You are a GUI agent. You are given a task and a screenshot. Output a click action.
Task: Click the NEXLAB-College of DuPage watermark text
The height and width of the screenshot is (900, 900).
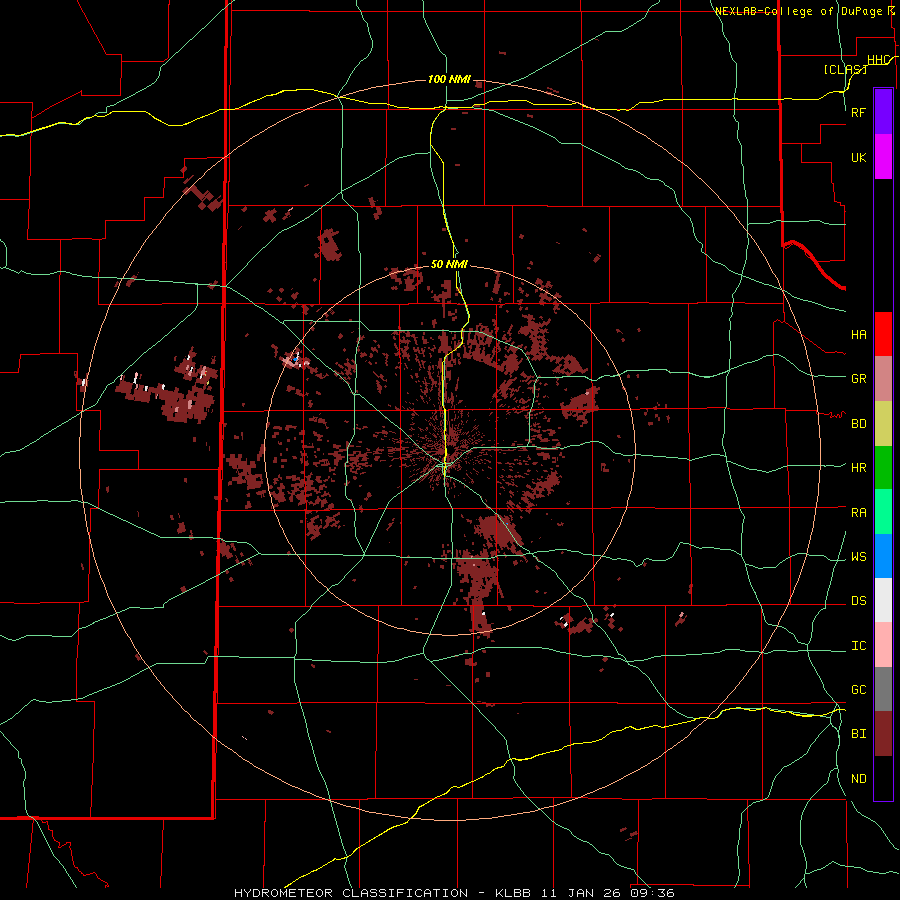[x=799, y=11]
